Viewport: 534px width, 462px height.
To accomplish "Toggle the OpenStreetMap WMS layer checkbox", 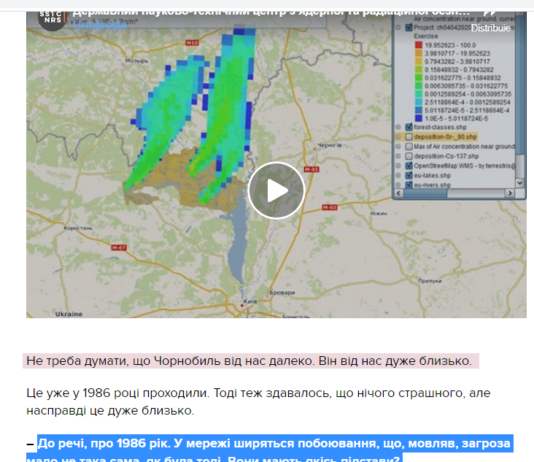I will pyautogui.click(x=409, y=166).
